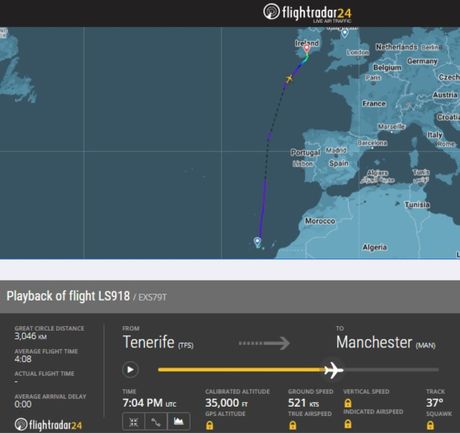This screenshot has width=460, height=433.
Task: Toggle the fit-to-route expand icon button
Action: click(x=133, y=422)
